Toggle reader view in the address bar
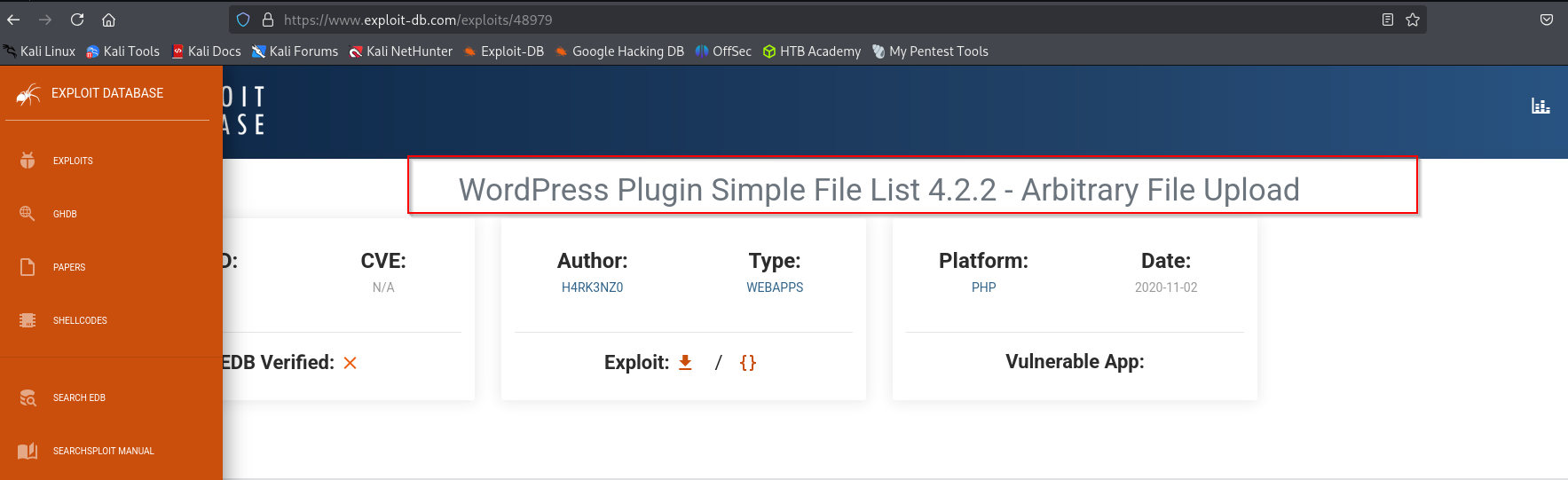This screenshot has height=480, width=1568. pos(1388,20)
